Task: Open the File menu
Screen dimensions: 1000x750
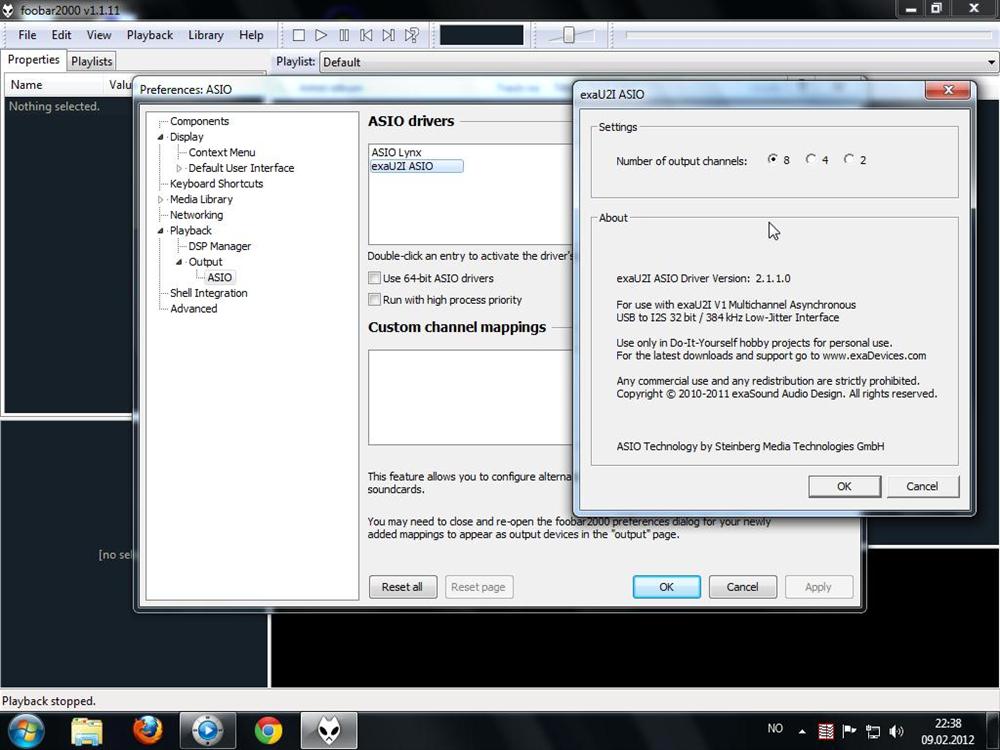Action: [27, 35]
